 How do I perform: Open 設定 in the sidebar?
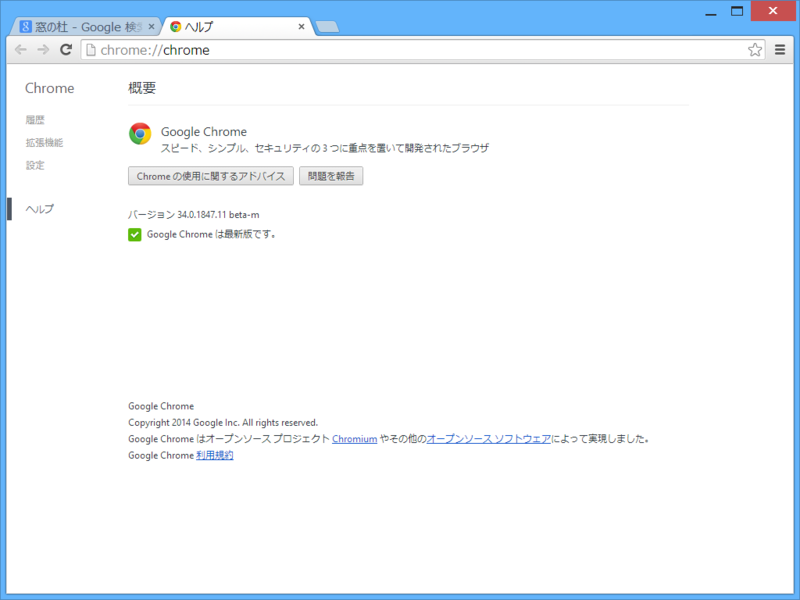click(35, 165)
